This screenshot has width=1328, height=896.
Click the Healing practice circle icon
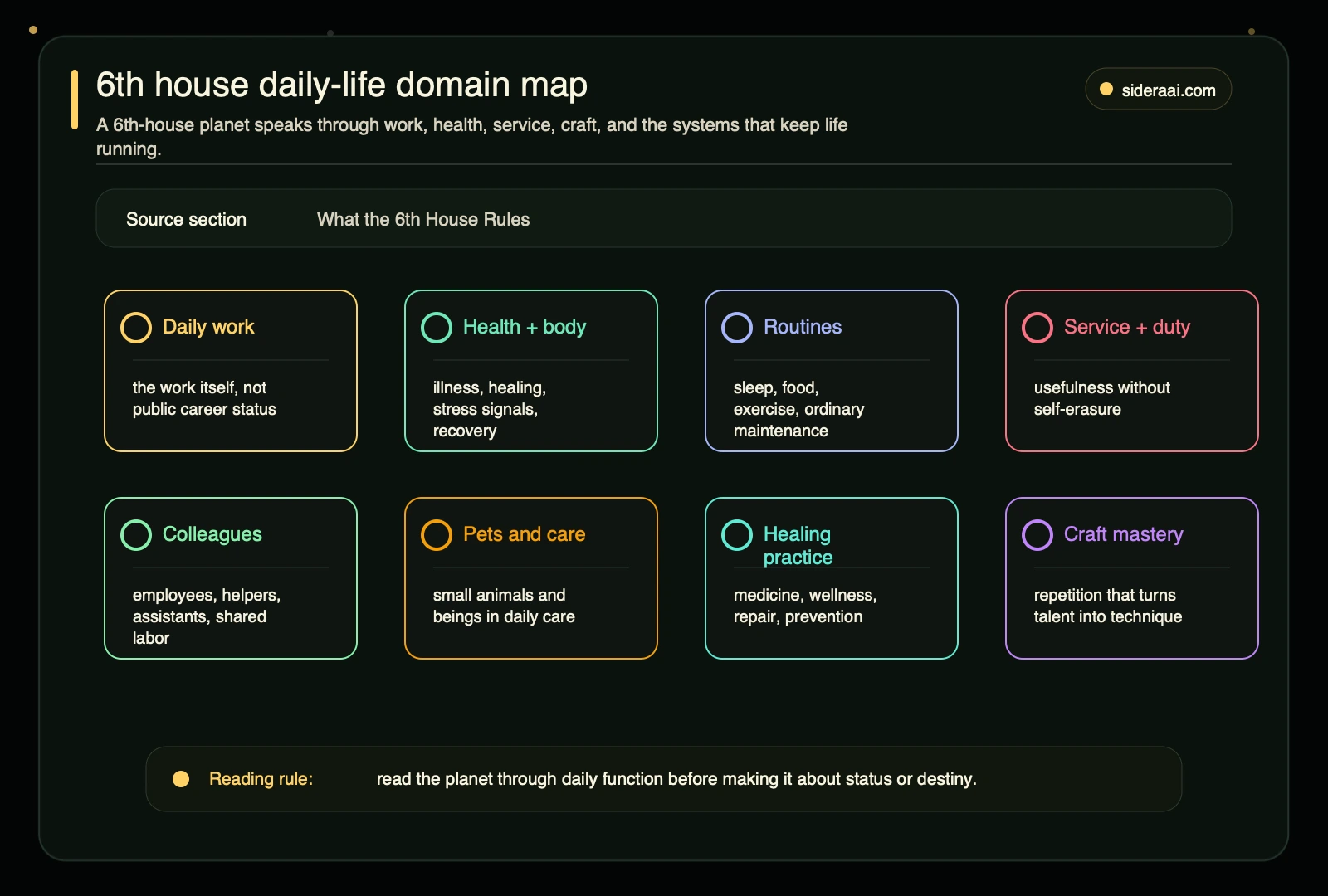737,535
